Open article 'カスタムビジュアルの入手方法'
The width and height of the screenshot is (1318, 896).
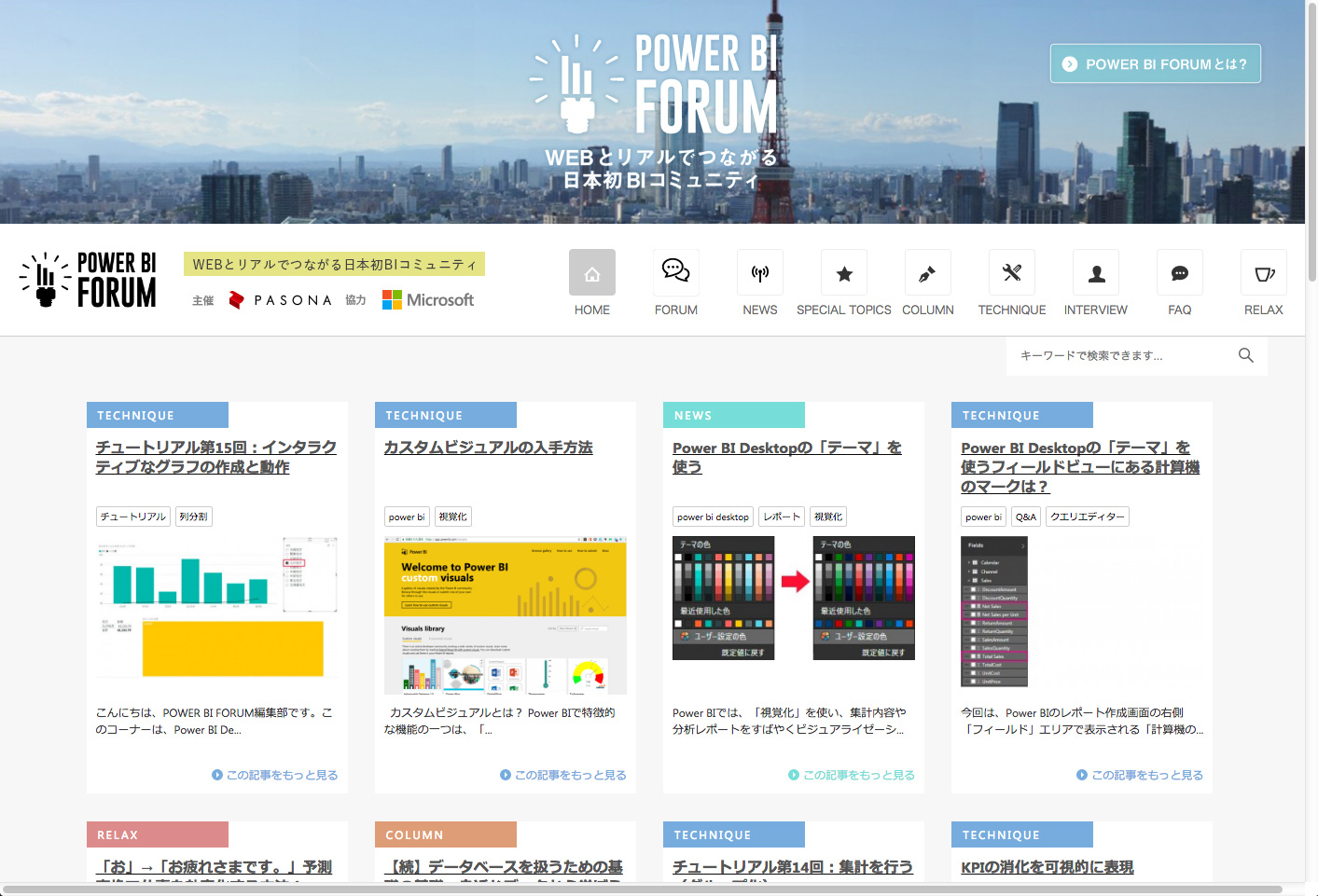pyautogui.click(x=488, y=448)
